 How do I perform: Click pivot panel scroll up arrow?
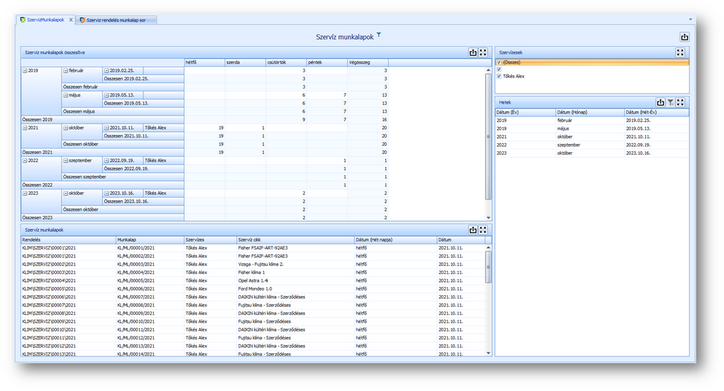[x=488, y=70]
